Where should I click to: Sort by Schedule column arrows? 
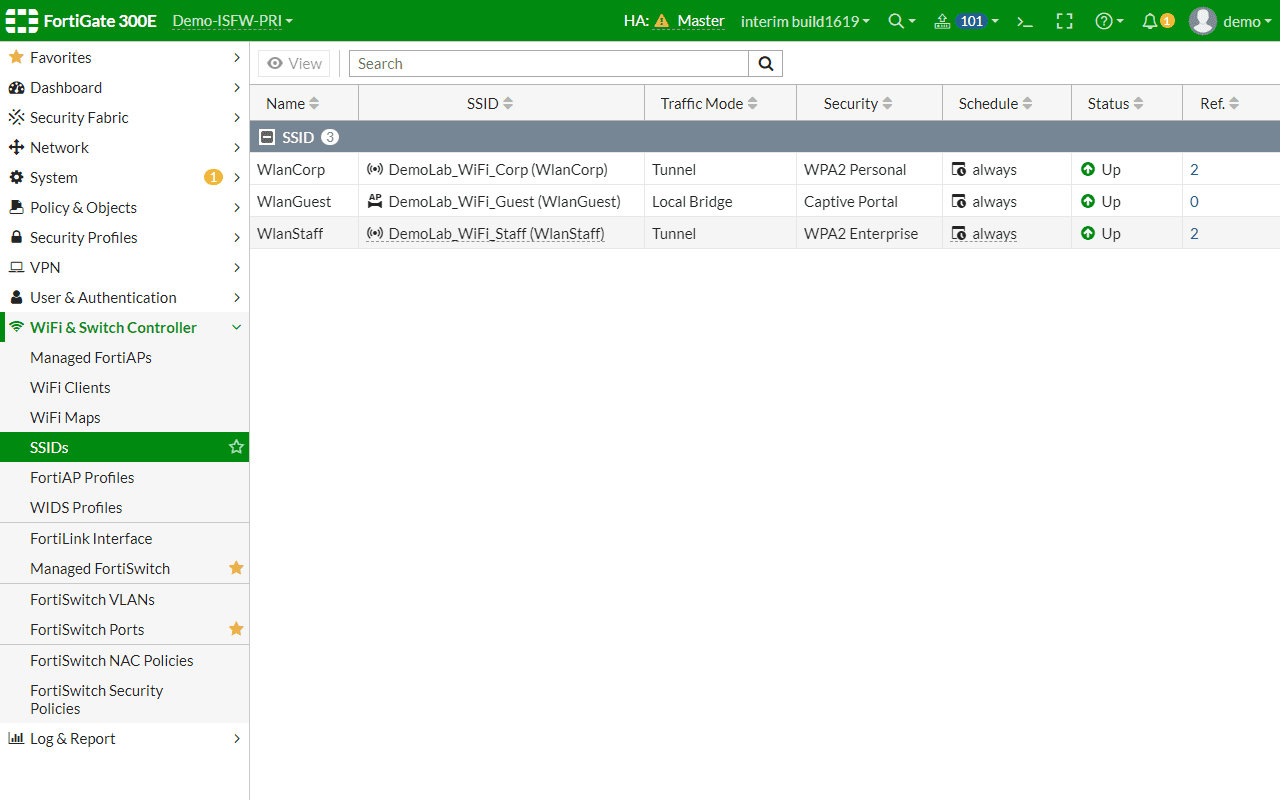1027,104
